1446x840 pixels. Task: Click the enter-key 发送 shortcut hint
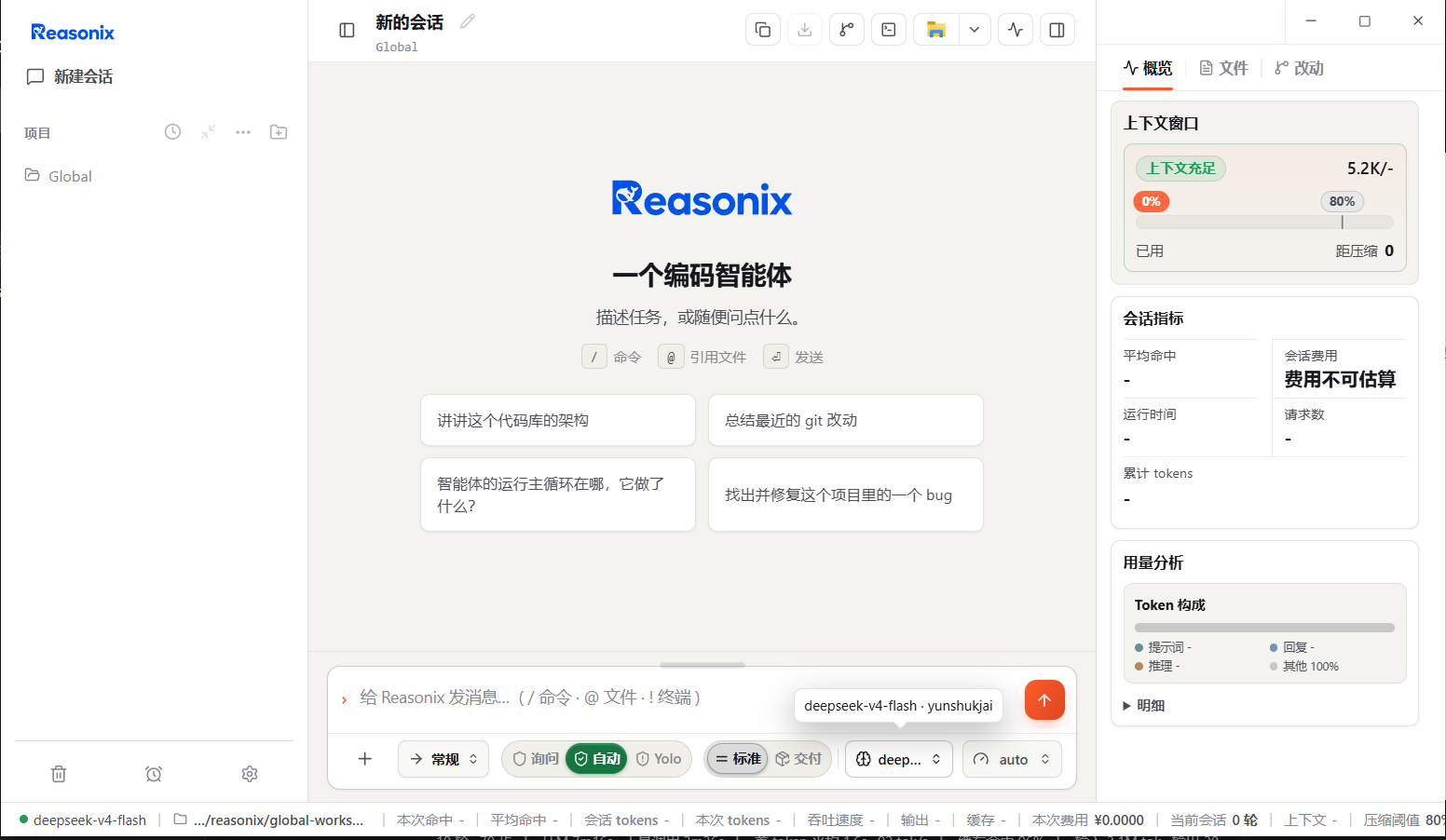point(794,357)
